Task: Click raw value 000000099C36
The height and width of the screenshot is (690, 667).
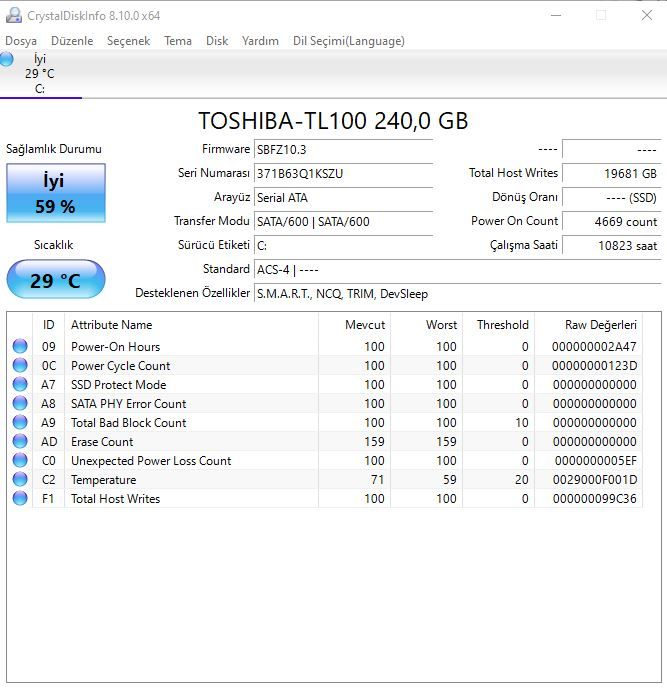Action: 595,499
